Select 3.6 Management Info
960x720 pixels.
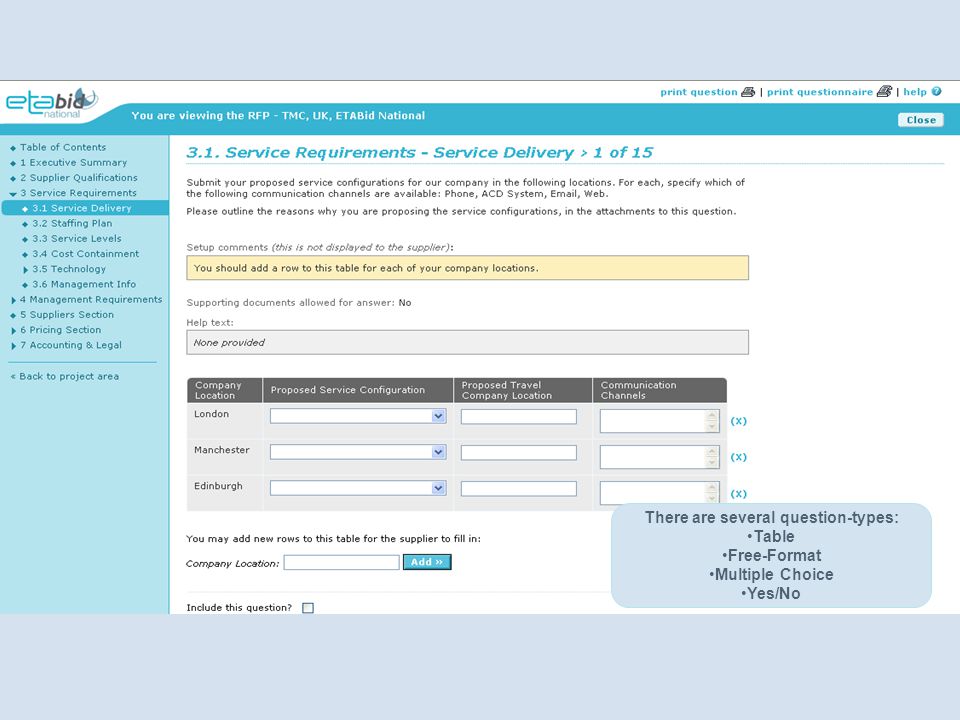pos(84,284)
